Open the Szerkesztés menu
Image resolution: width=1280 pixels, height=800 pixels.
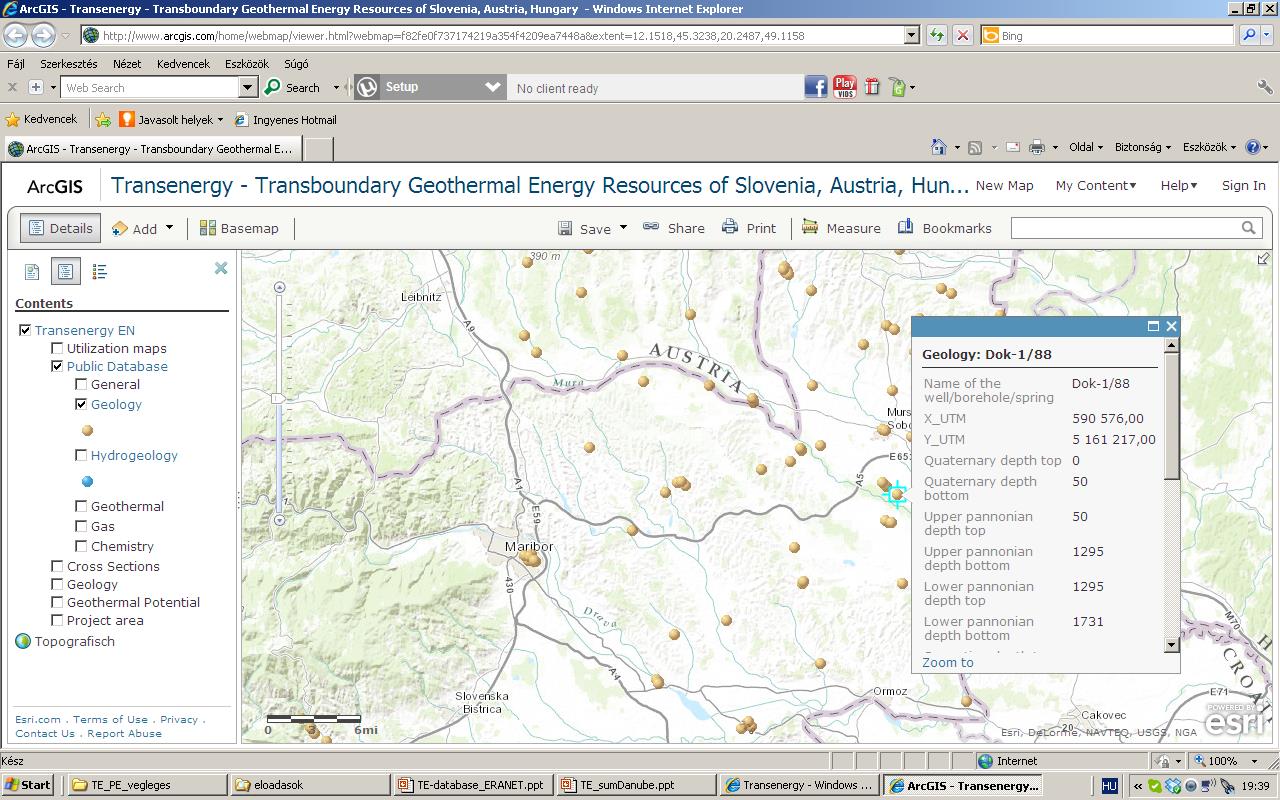[x=69, y=63]
